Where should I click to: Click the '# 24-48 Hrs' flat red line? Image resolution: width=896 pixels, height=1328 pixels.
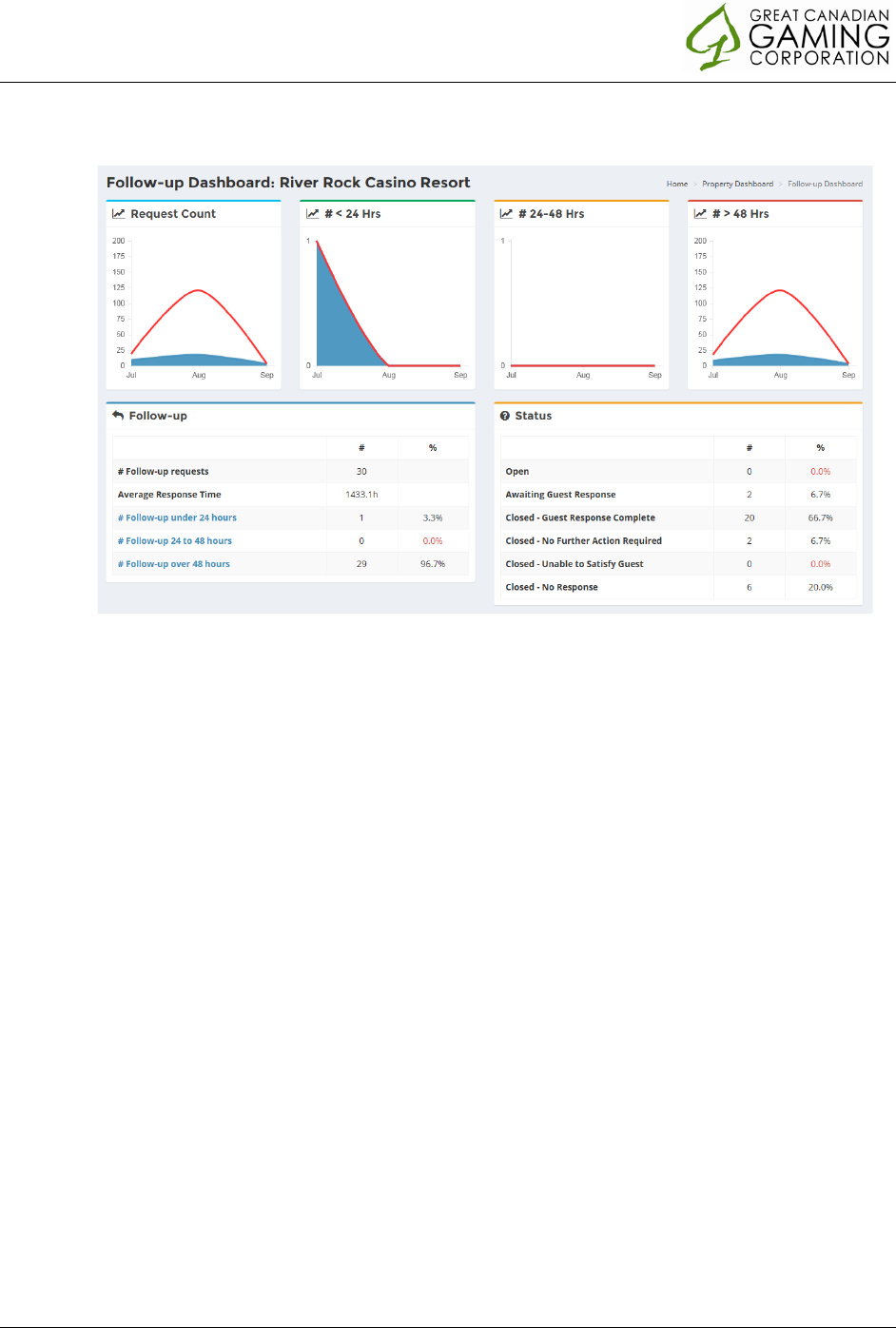[x=583, y=365]
